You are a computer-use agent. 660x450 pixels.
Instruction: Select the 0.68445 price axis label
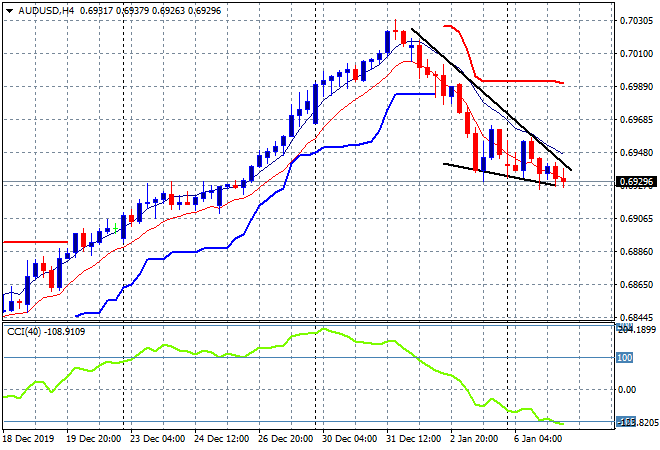coord(636,317)
